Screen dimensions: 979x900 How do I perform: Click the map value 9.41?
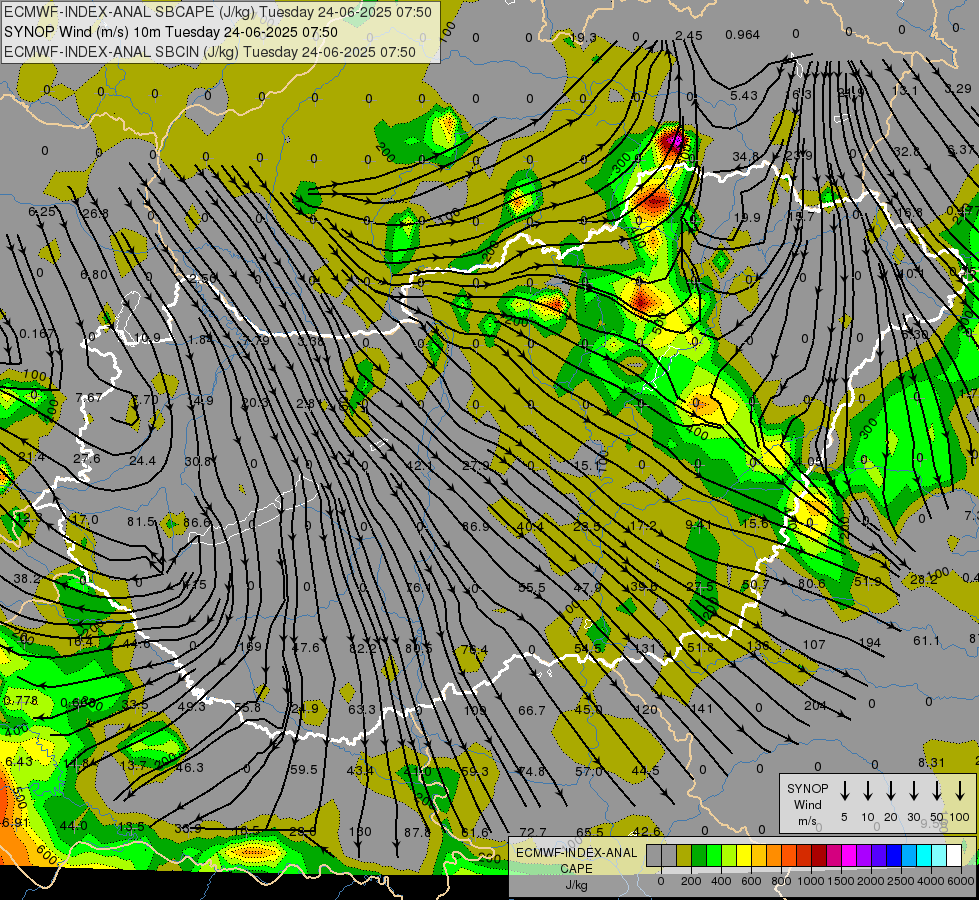click(699, 525)
